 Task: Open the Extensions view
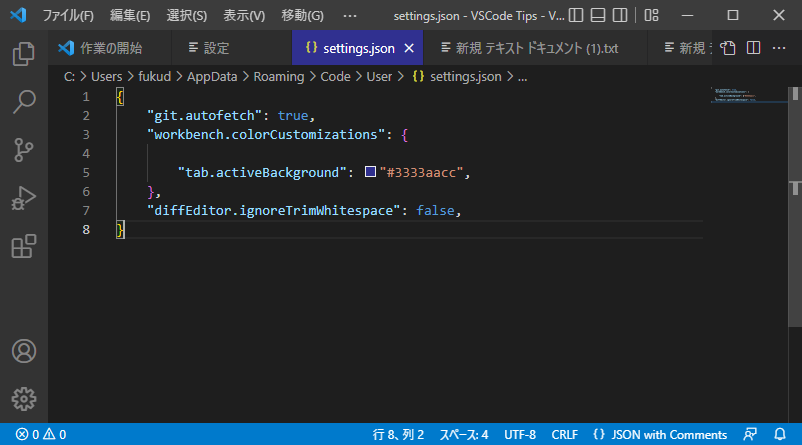pyautogui.click(x=24, y=246)
